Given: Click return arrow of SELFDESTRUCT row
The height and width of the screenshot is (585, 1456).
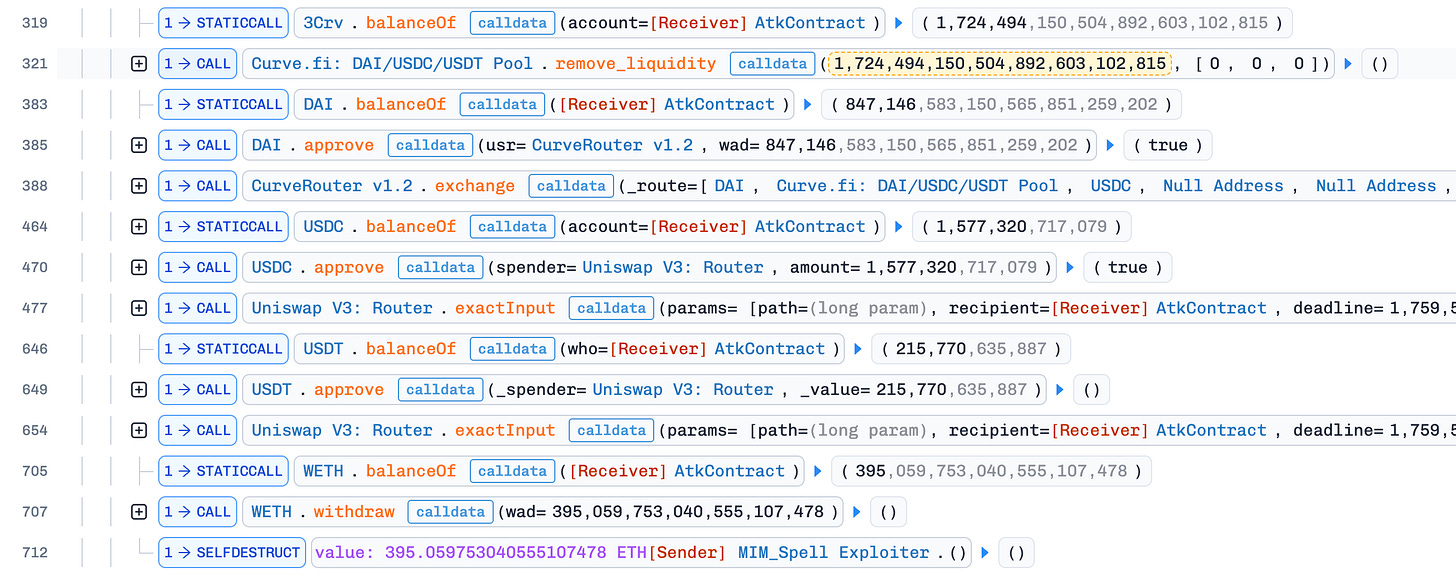Looking at the screenshot, I should (x=986, y=552).
